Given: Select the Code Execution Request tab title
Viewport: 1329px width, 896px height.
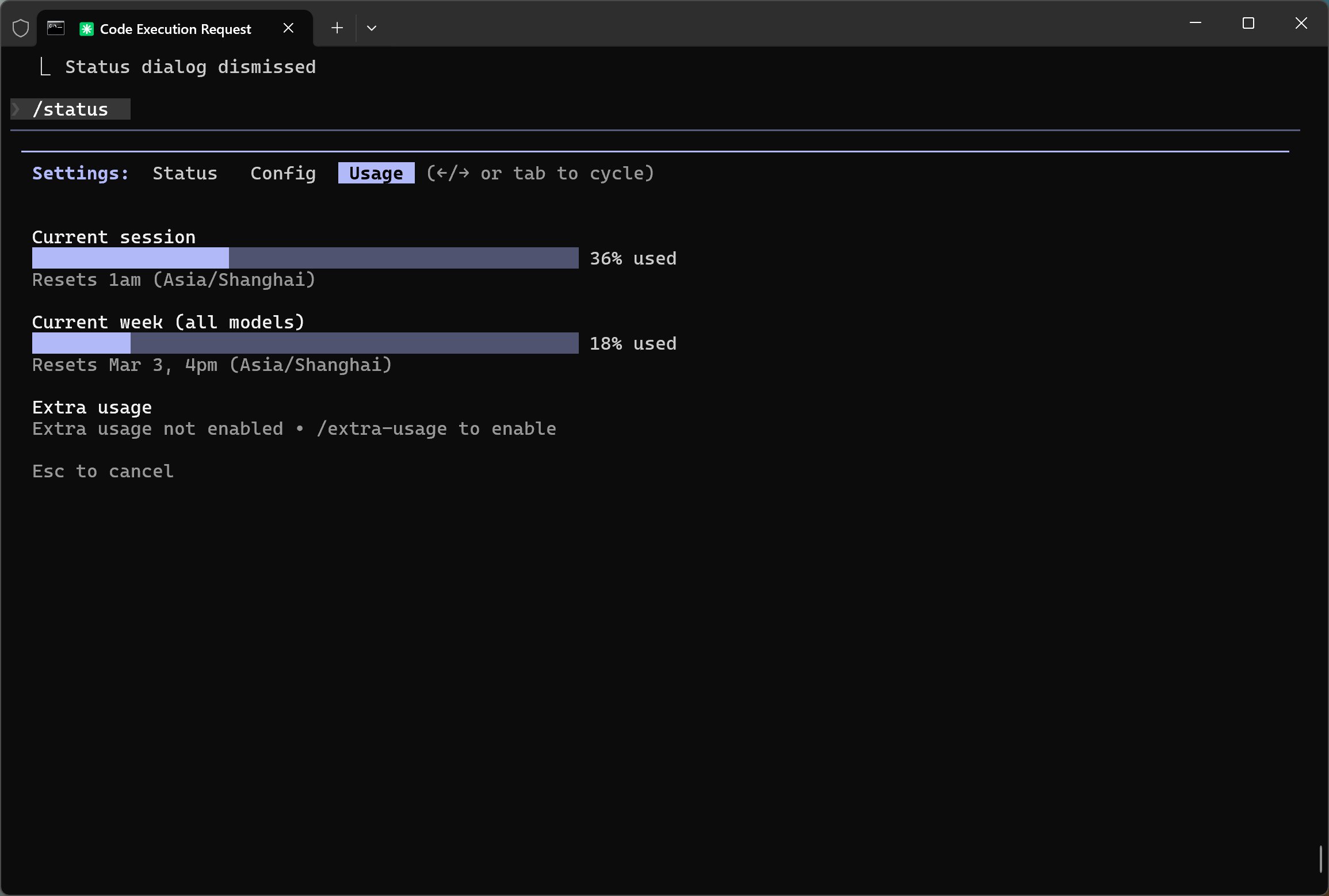Looking at the screenshot, I should 175,29.
